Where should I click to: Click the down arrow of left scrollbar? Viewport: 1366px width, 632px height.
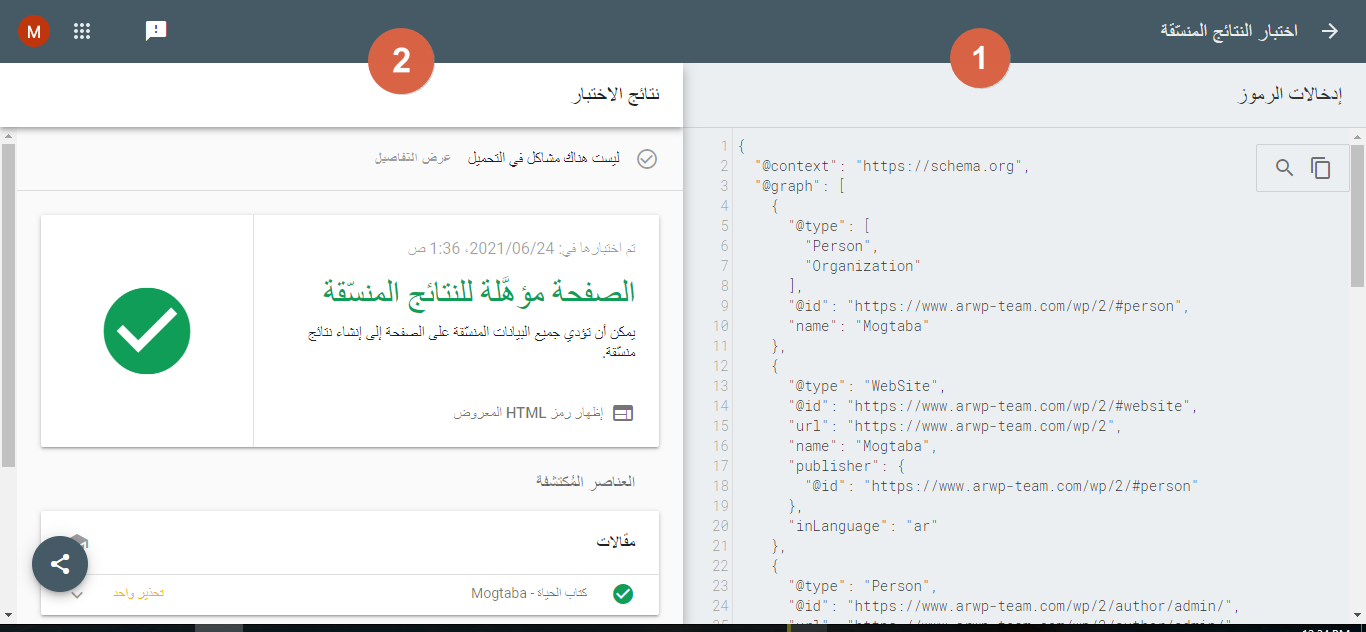[8, 614]
